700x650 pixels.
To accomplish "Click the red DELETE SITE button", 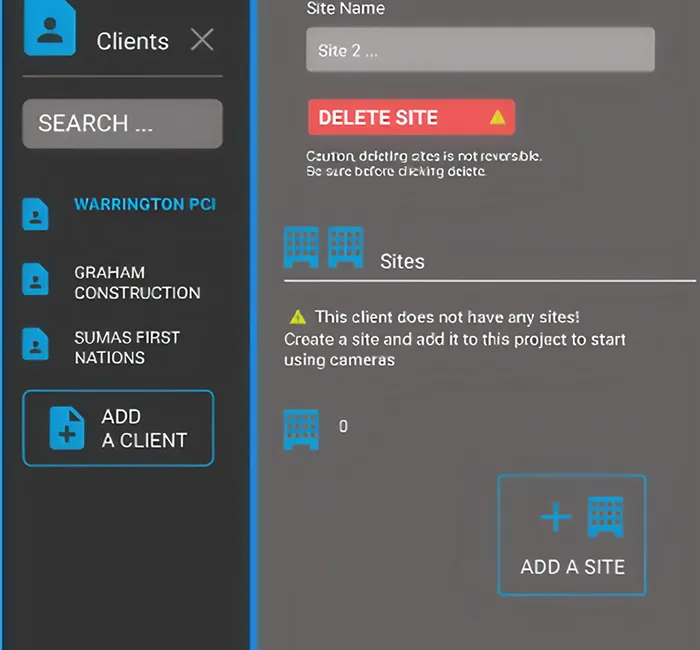I will point(412,117).
